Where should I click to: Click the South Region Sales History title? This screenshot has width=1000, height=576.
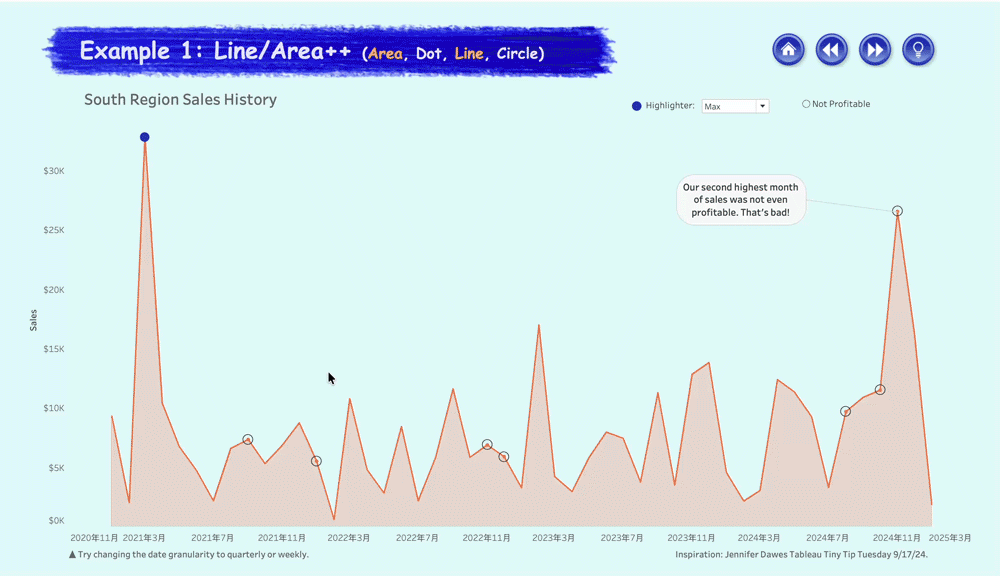coord(180,100)
